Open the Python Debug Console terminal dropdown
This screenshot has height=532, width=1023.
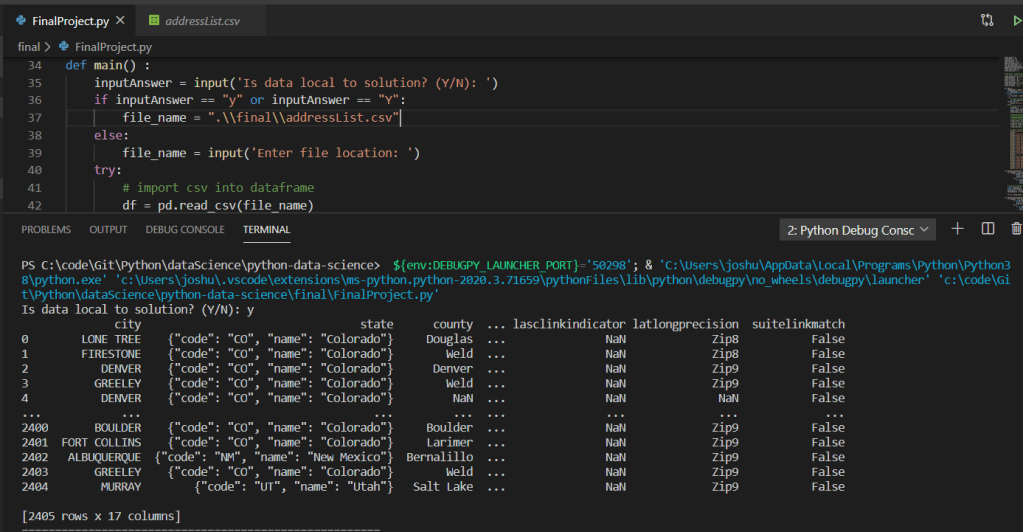click(858, 230)
